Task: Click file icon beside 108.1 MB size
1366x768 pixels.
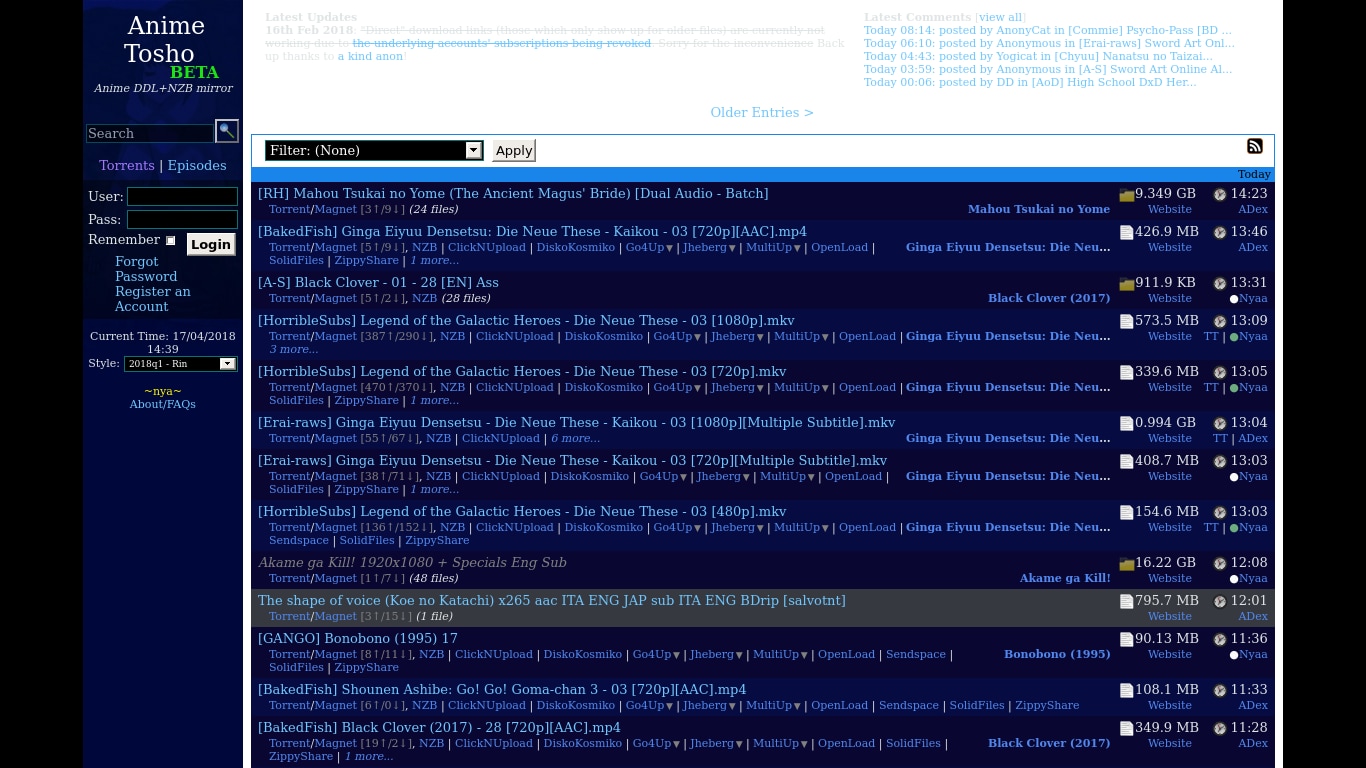Action: [x=1126, y=691]
